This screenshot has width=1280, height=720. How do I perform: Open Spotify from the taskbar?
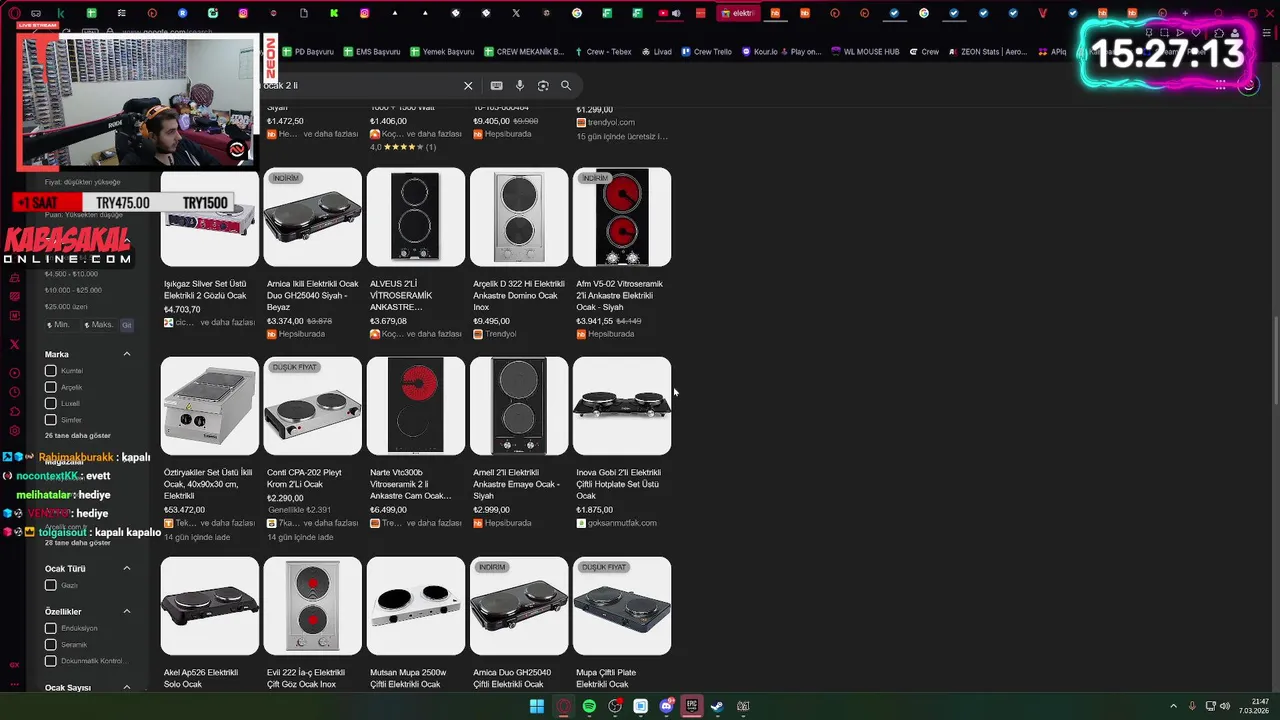click(589, 706)
